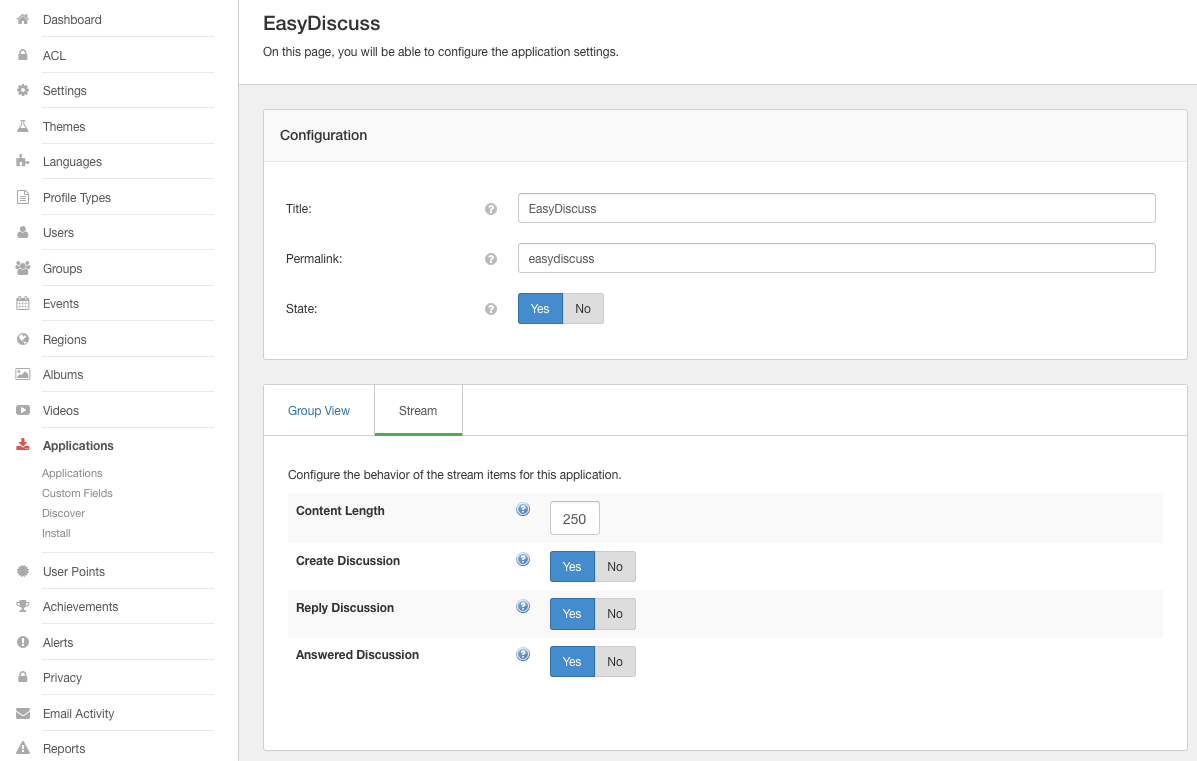1197x761 pixels.
Task: Select the Stream tab
Action: pos(418,411)
